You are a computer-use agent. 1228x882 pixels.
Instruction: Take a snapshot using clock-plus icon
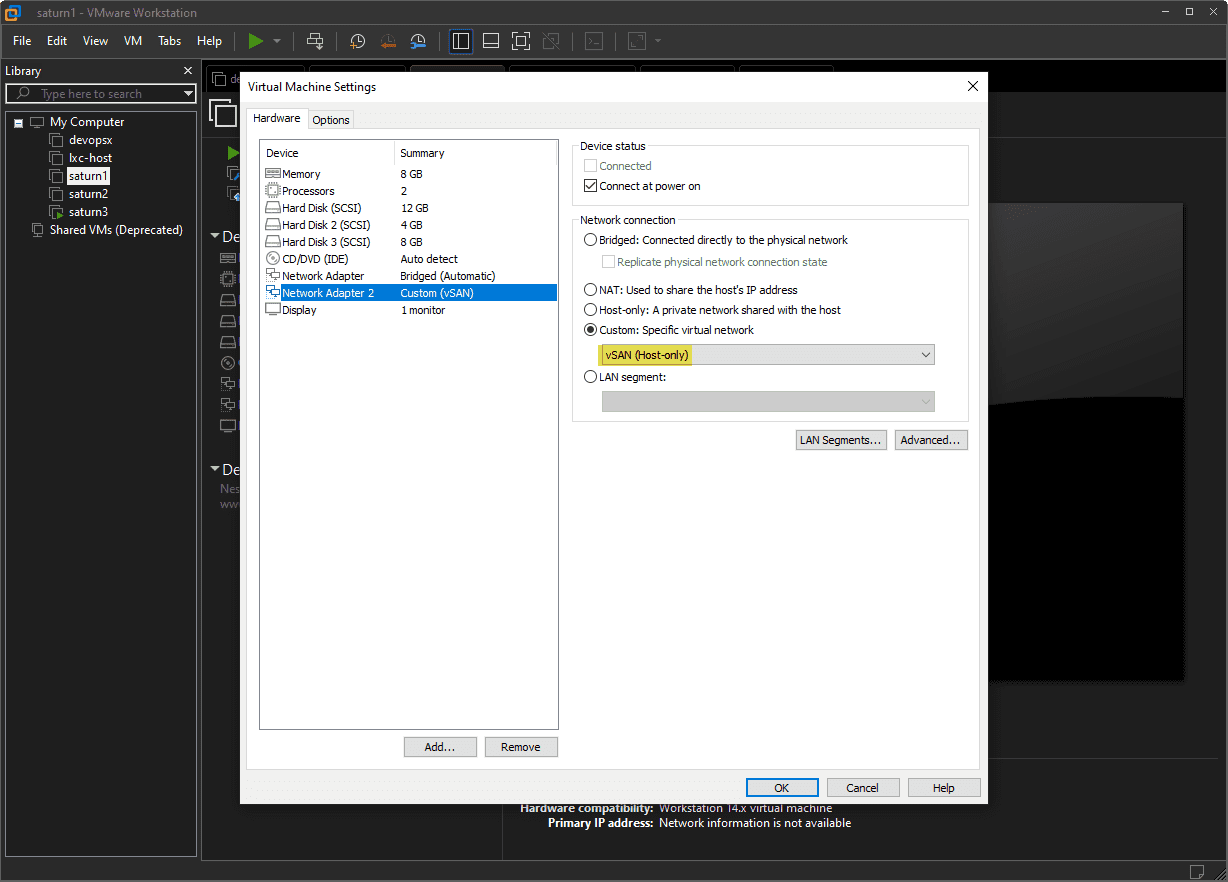(x=357, y=41)
